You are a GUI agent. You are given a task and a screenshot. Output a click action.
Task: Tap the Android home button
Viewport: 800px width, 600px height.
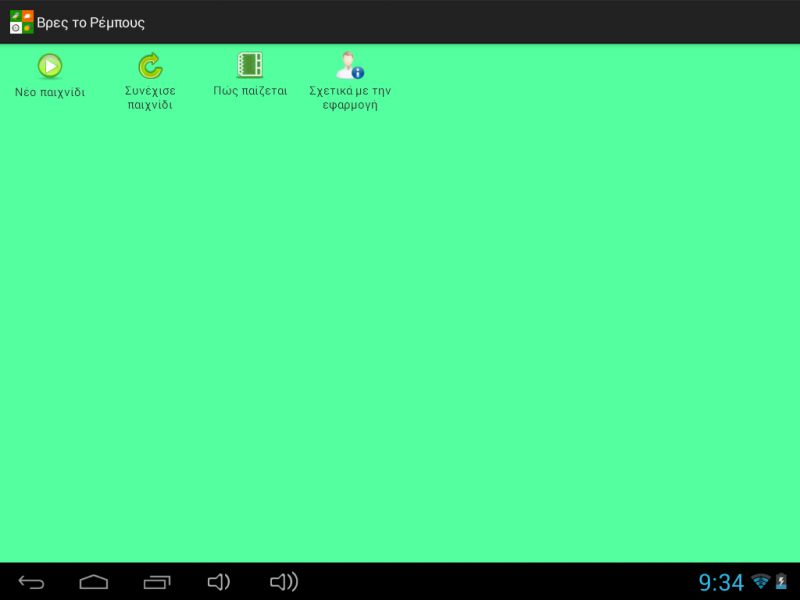(x=94, y=582)
